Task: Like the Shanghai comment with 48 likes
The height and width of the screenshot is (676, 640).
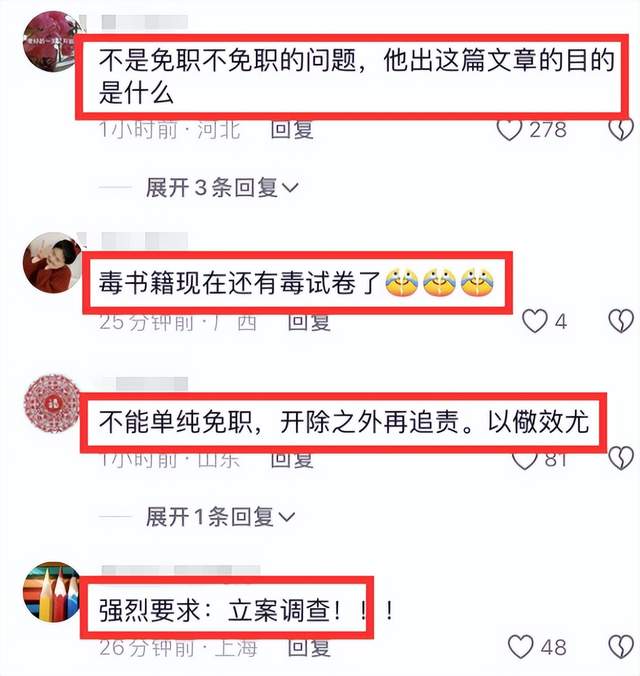Action: click(521, 647)
